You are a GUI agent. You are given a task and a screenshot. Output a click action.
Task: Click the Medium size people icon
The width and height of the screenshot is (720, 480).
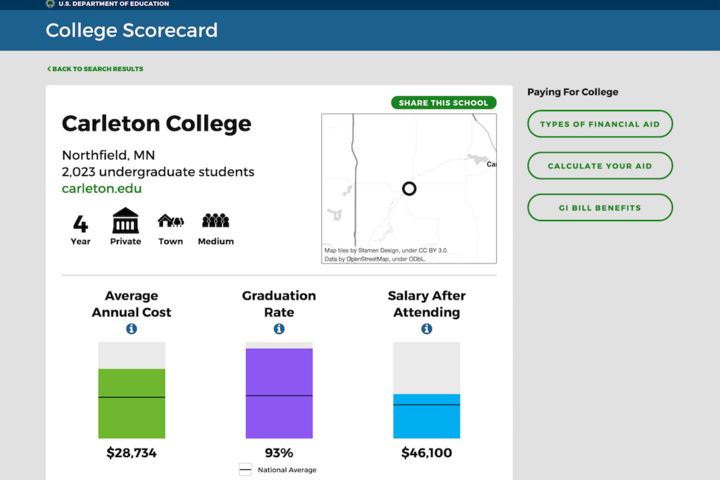[216, 221]
